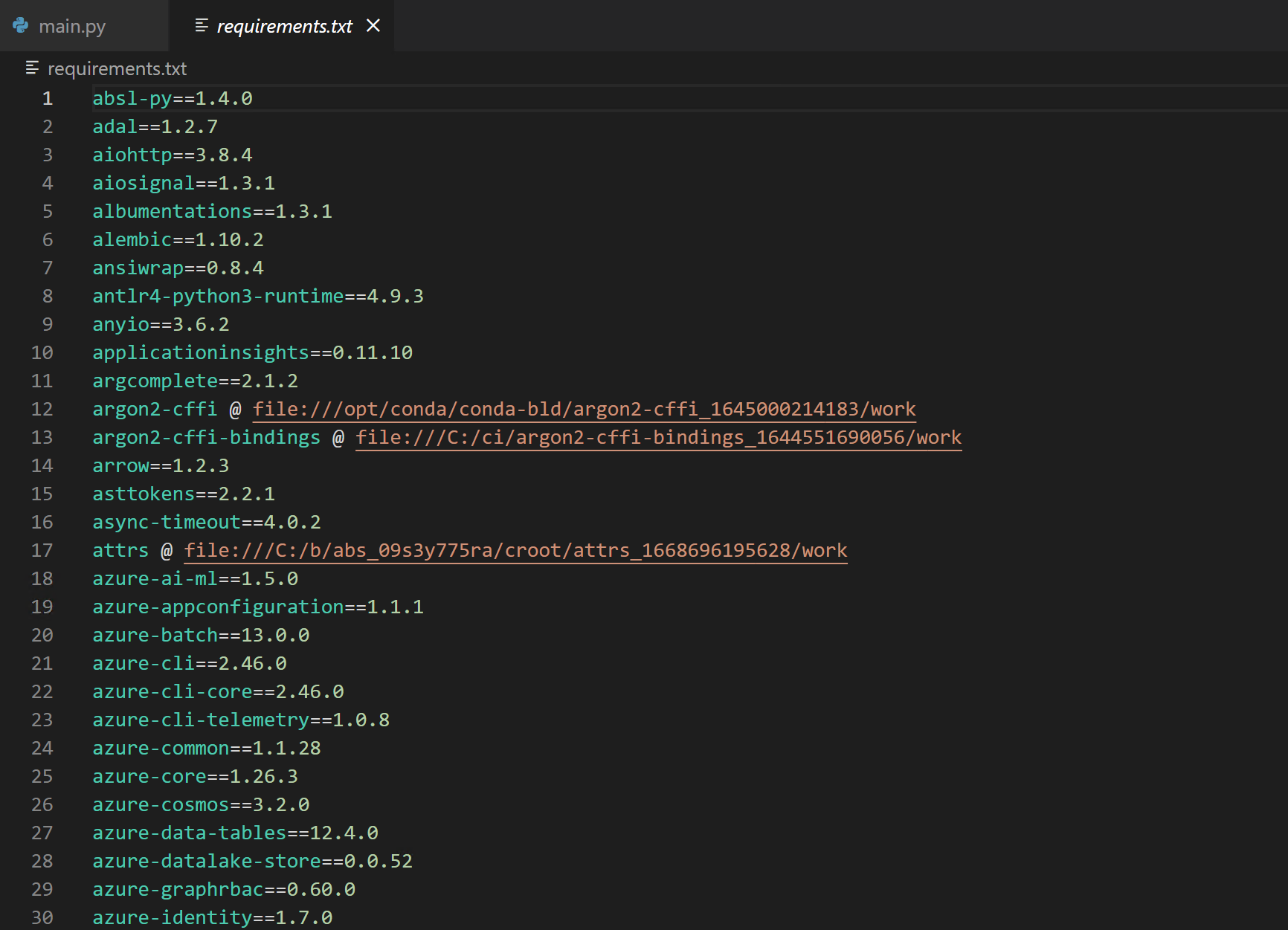Click the asttokens==2.2.1 line
The width and height of the screenshot is (1288, 930).
point(184,494)
